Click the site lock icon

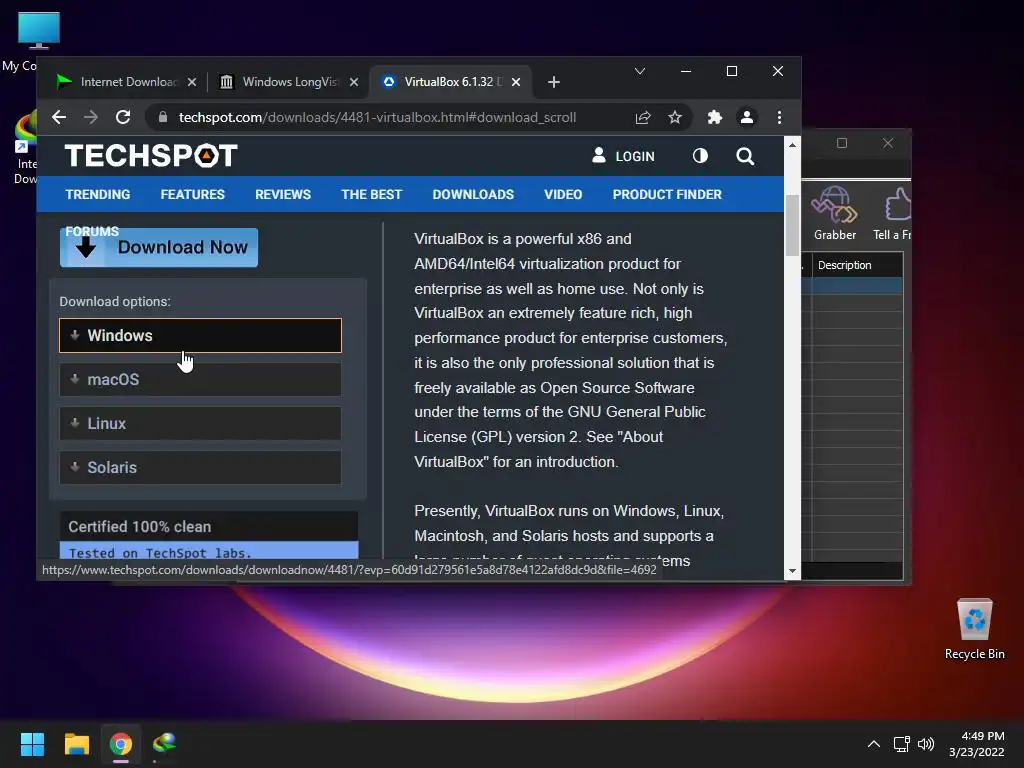coord(163,118)
